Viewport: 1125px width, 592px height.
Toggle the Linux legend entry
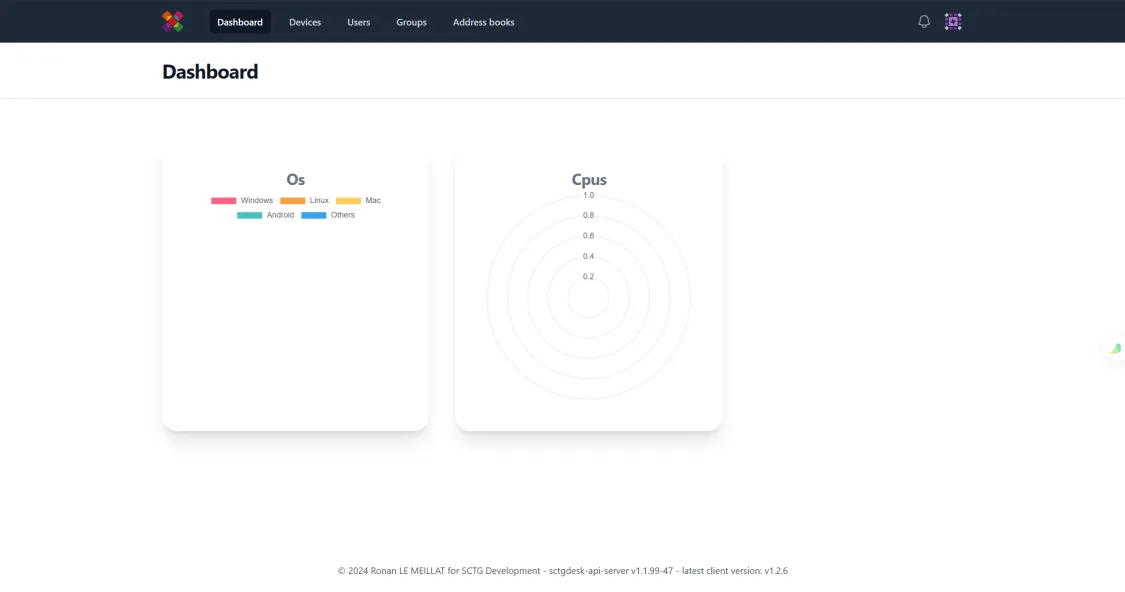pos(304,201)
